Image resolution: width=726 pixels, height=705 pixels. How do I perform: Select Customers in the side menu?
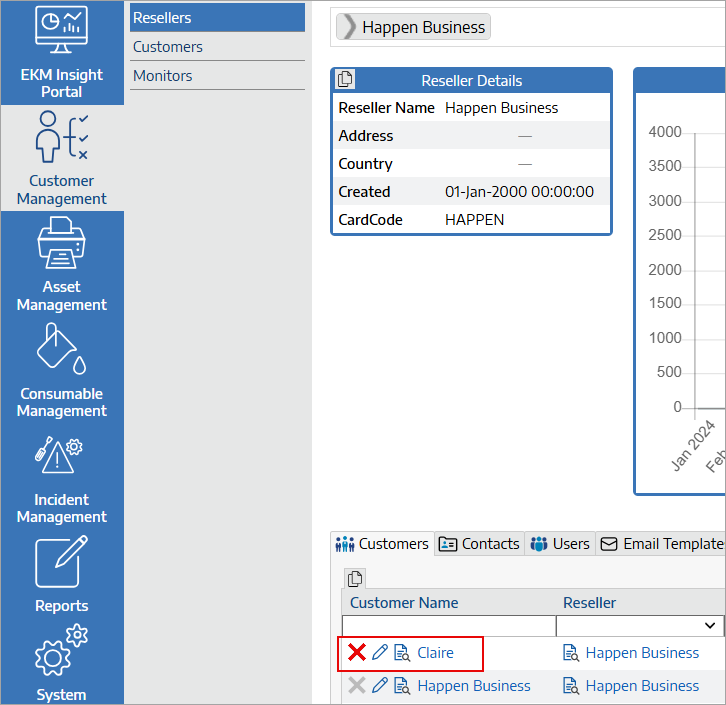pyautogui.click(x=168, y=47)
